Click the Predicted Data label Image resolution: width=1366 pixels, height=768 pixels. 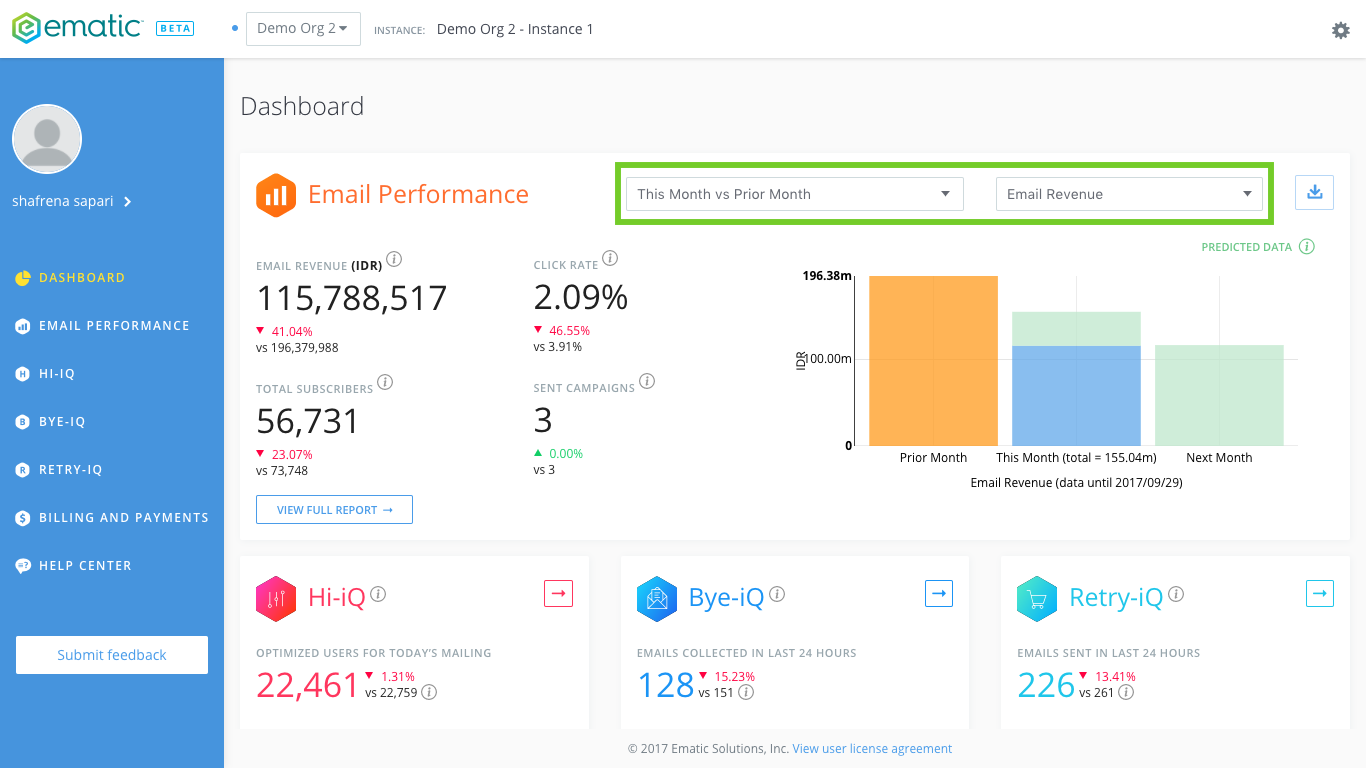click(x=1247, y=247)
